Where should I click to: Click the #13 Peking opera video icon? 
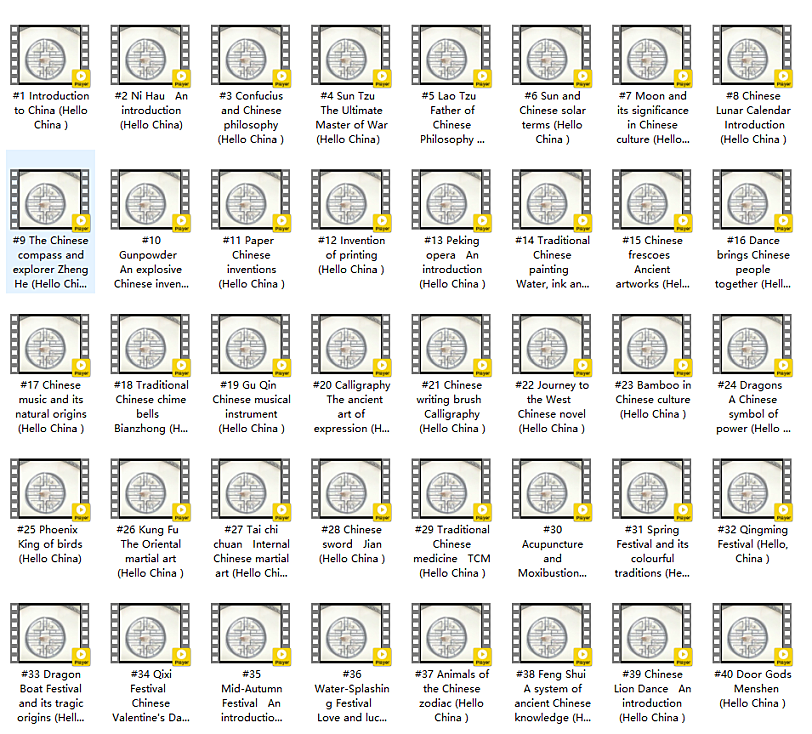[451, 200]
